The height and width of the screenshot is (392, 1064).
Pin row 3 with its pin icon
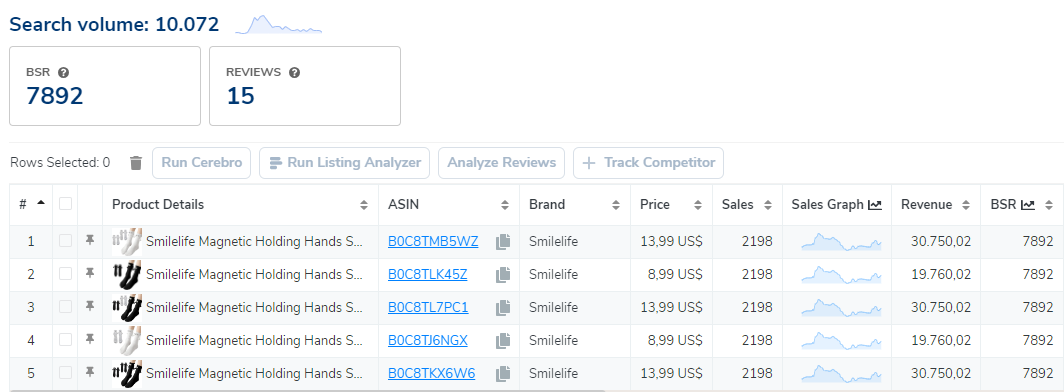pyautogui.click(x=90, y=307)
